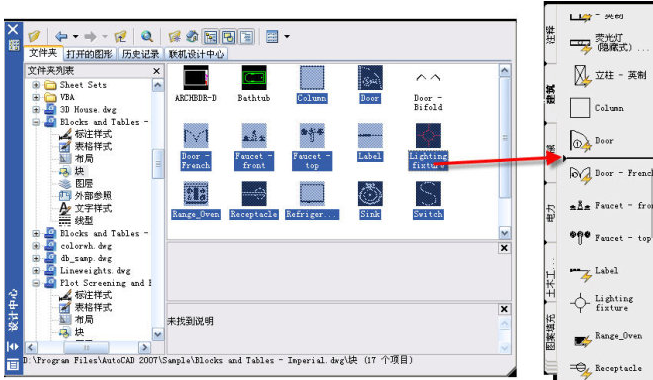Click the Views icon button

coord(272,37)
